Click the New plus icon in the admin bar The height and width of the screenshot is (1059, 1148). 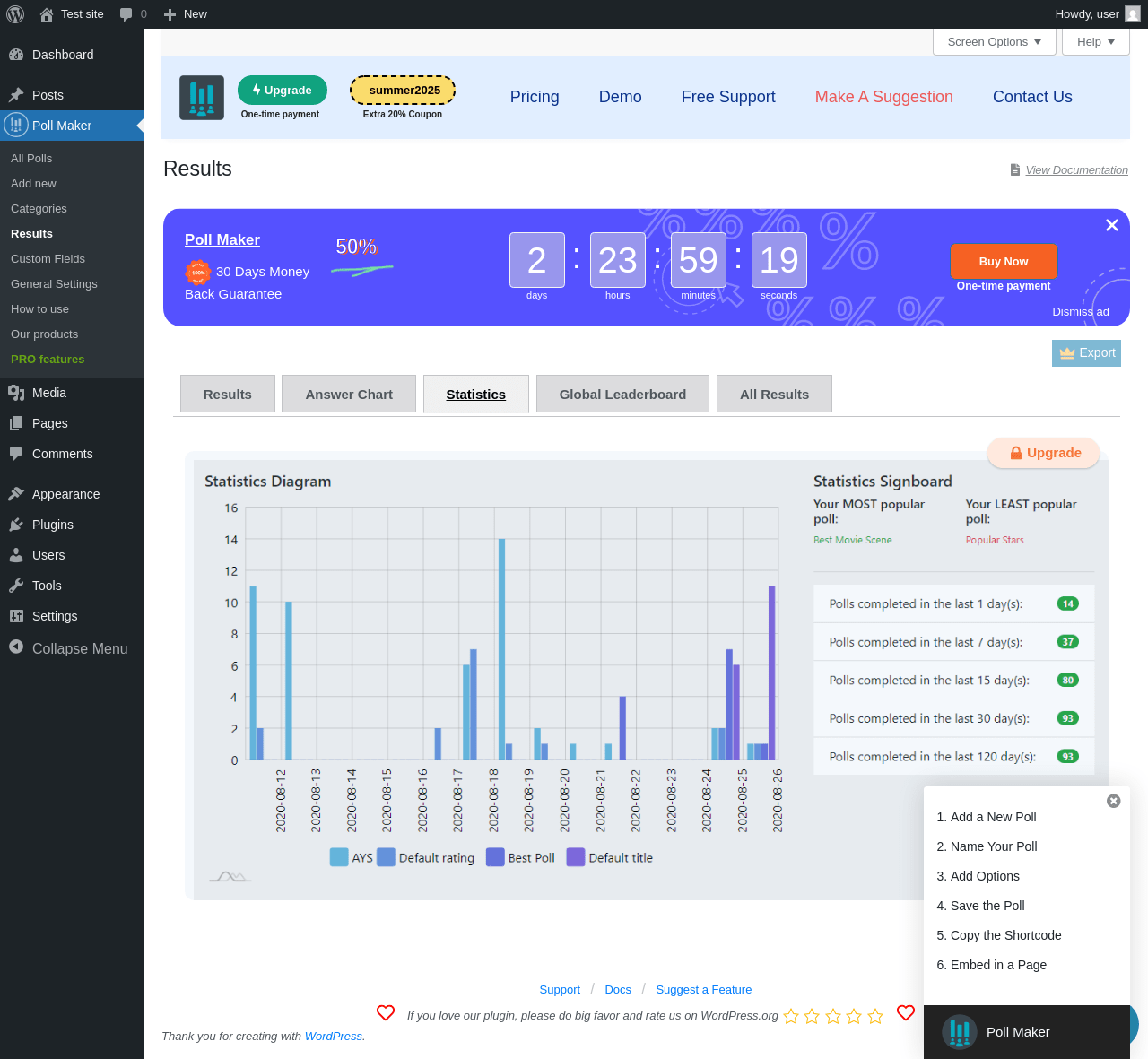[170, 14]
